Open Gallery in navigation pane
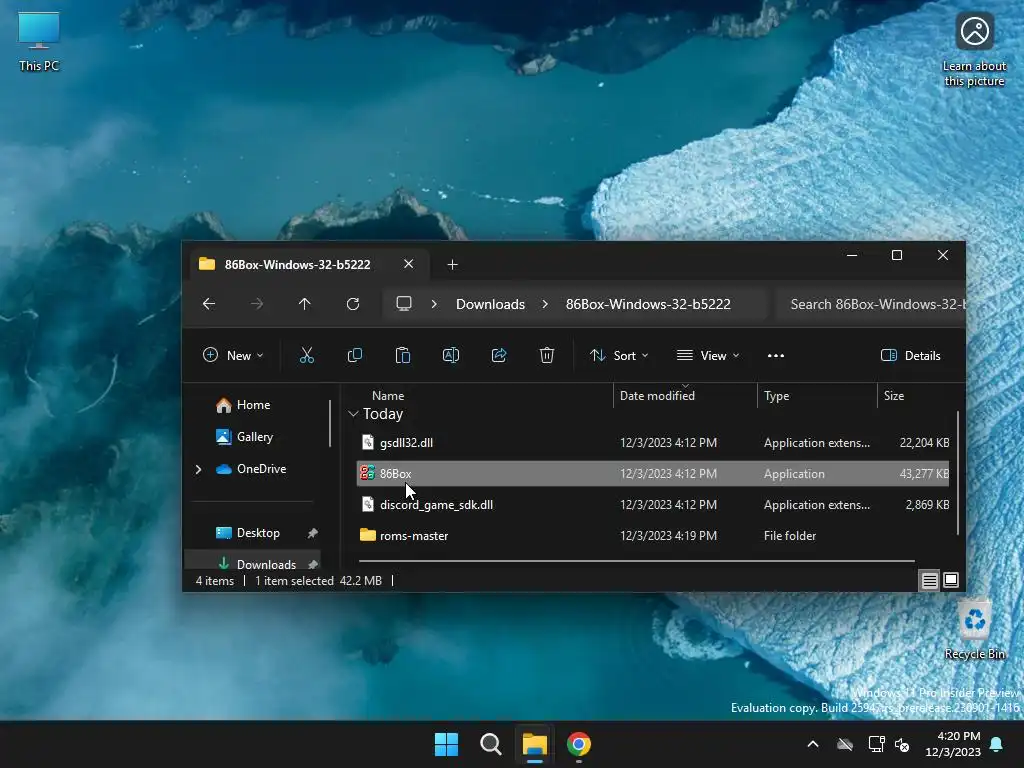Screen dimensions: 1024x768 tap(255, 437)
